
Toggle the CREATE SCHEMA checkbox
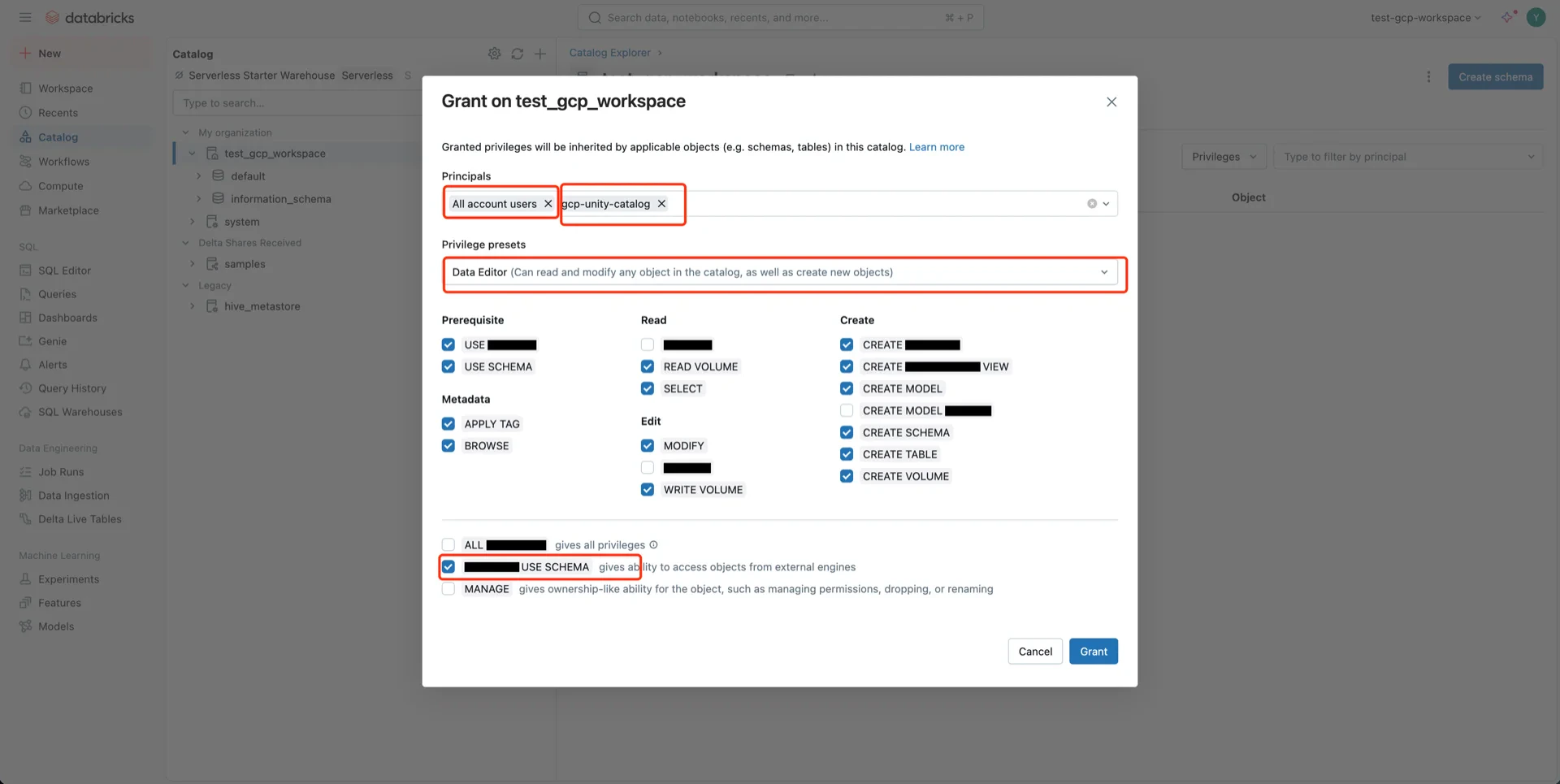(x=847, y=432)
